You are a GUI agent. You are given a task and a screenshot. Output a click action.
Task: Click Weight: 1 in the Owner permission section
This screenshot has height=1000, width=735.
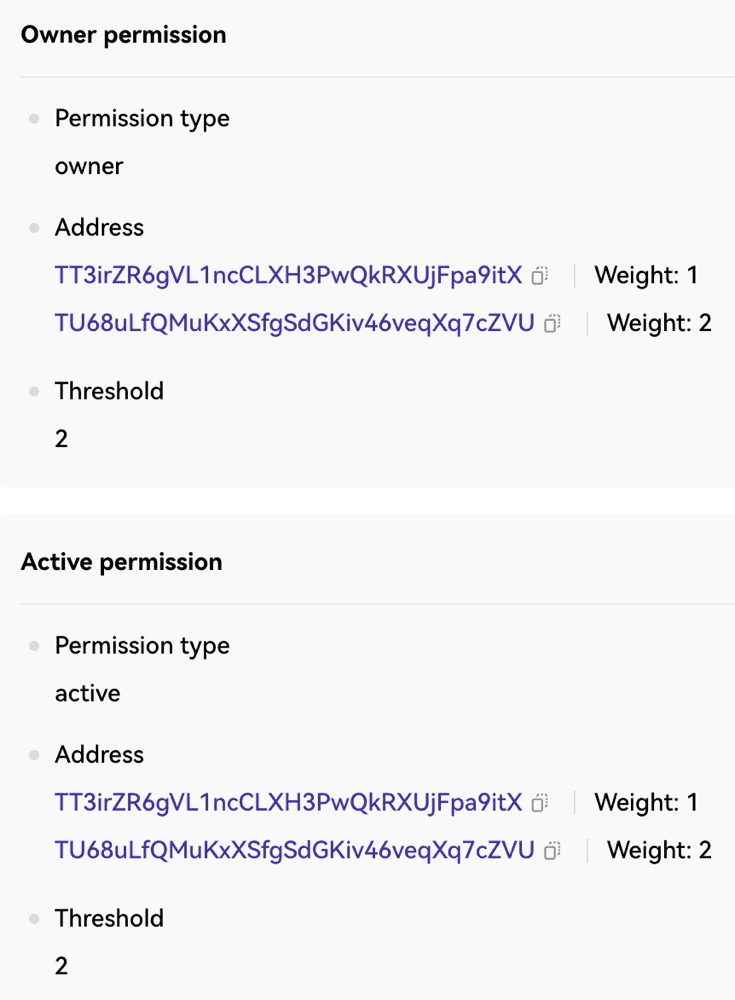646,276
